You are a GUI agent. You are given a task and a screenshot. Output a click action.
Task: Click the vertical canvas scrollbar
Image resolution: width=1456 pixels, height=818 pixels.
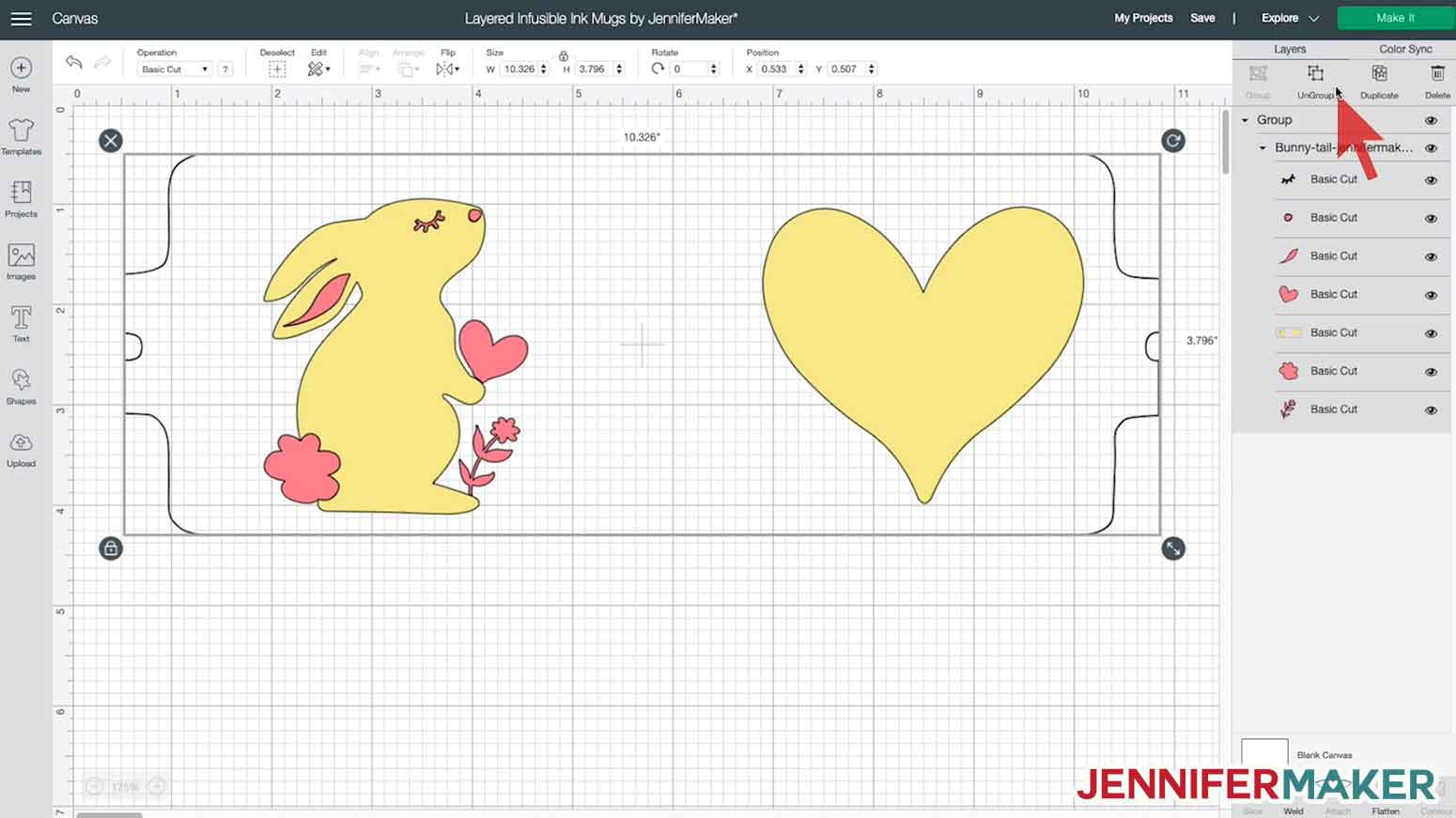point(1225,141)
